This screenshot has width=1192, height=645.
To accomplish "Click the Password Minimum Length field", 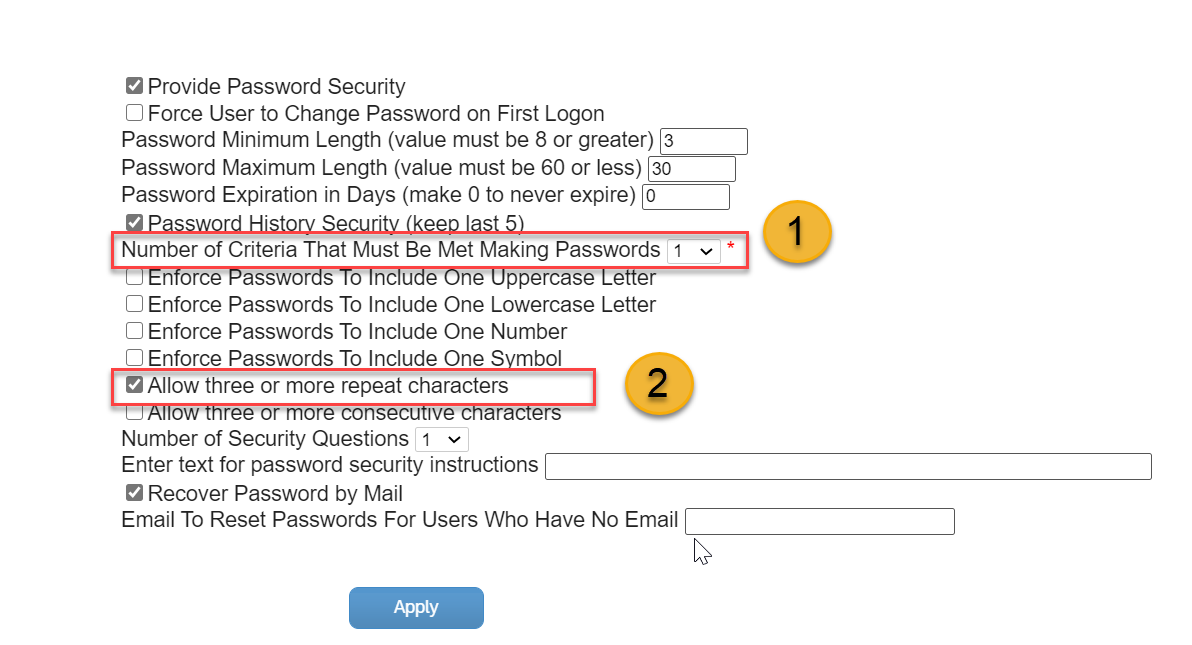I will [x=704, y=141].
